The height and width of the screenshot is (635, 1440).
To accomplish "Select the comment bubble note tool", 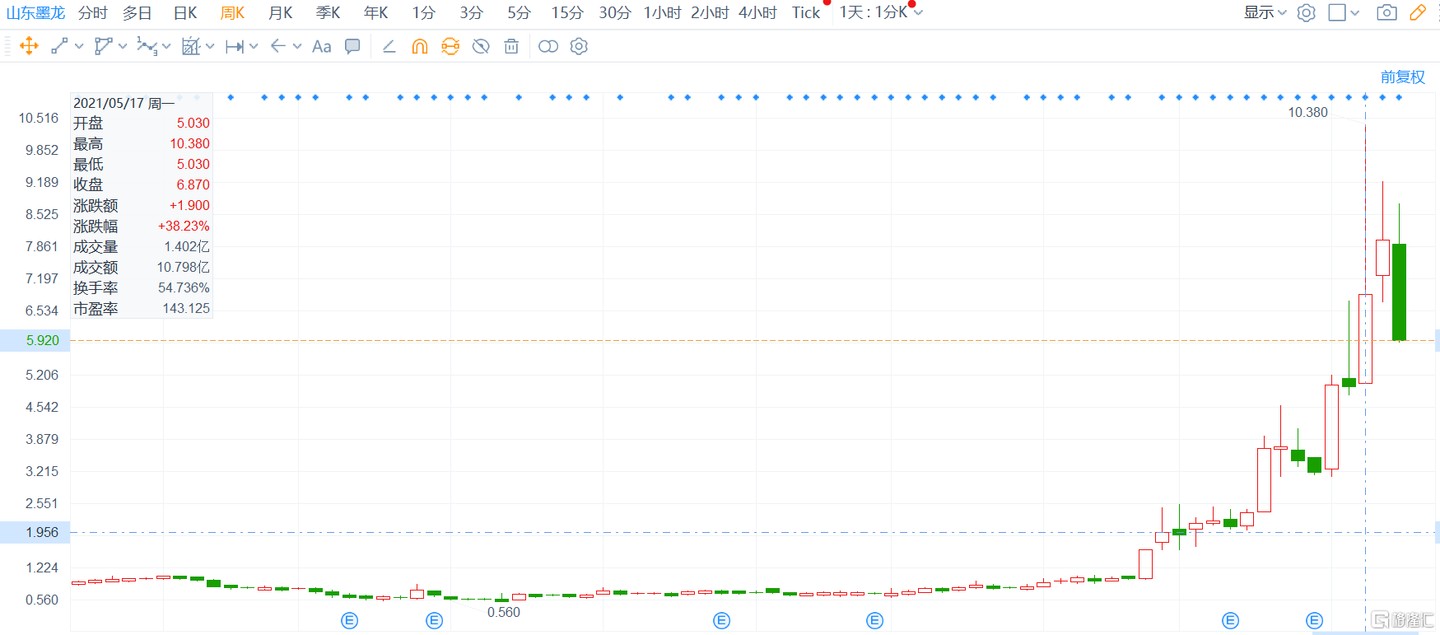I will tap(352, 46).
